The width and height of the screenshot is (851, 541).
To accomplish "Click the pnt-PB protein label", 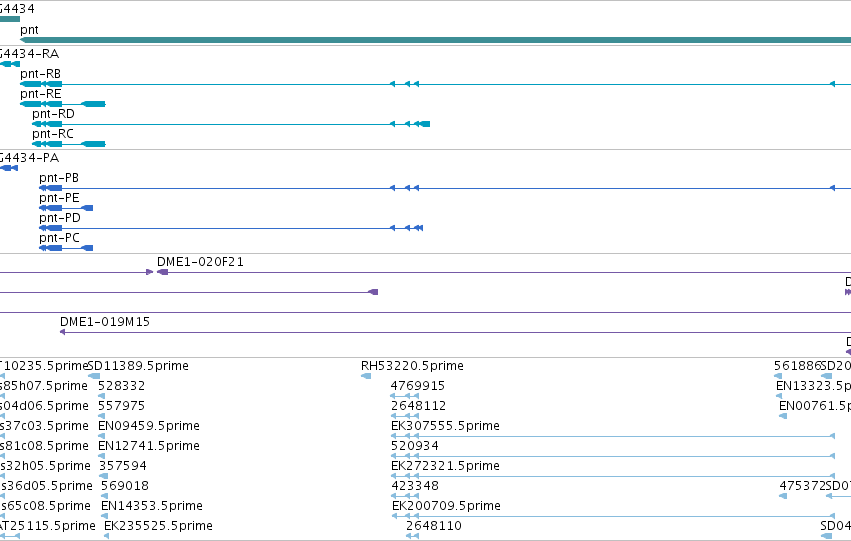I will [59, 178].
